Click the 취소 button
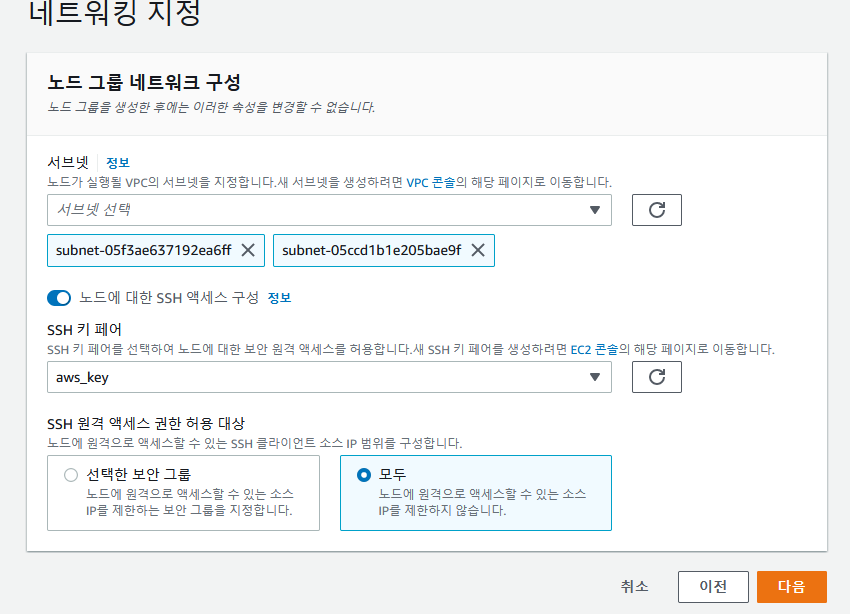This screenshot has height=614, width=850. click(x=634, y=586)
